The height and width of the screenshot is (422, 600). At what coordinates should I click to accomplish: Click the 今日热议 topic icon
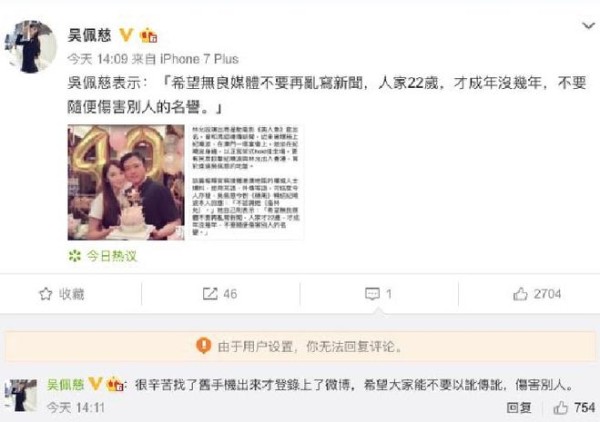[75, 256]
